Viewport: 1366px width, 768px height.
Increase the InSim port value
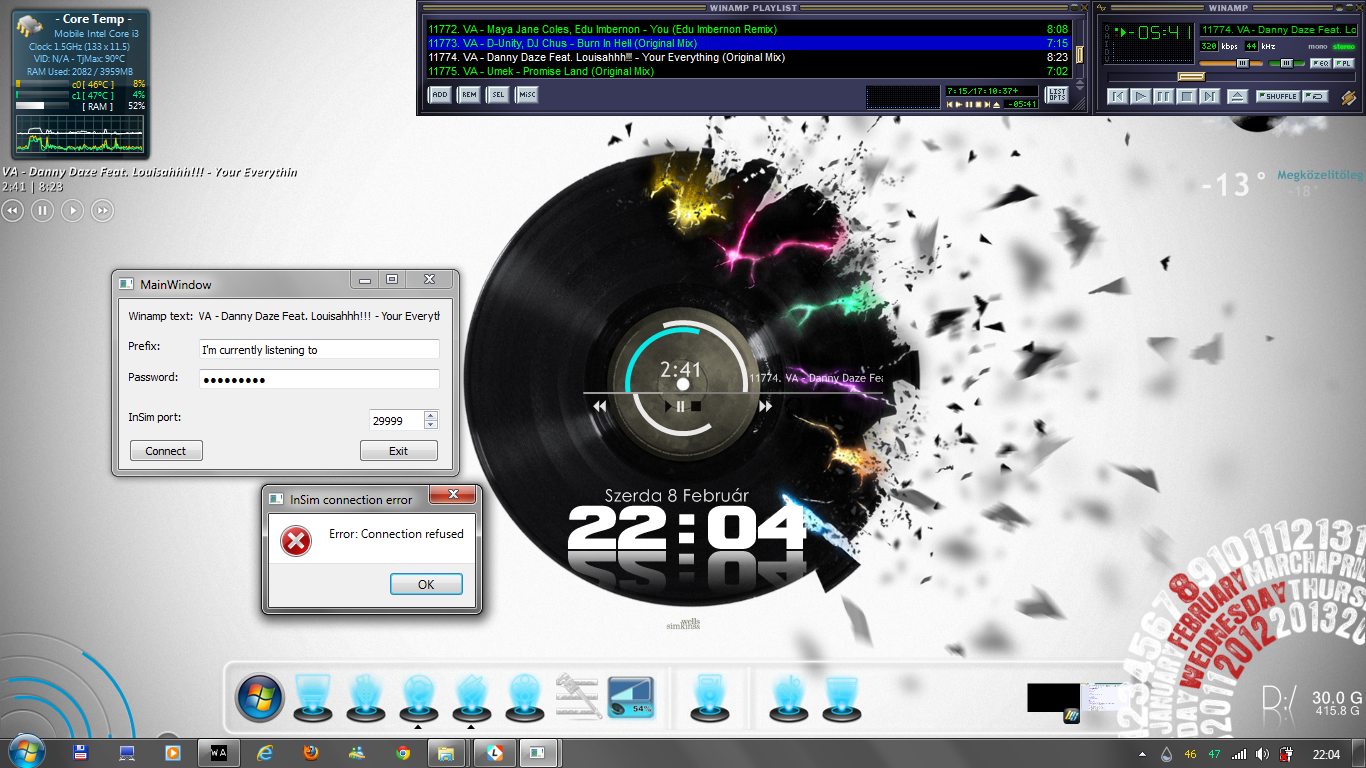pos(431,415)
